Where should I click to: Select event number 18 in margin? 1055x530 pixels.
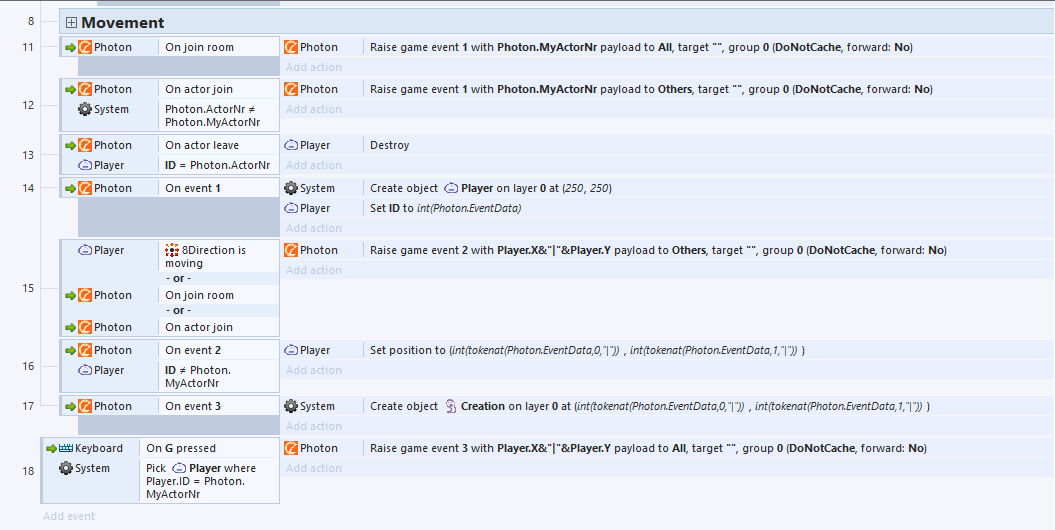28,471
